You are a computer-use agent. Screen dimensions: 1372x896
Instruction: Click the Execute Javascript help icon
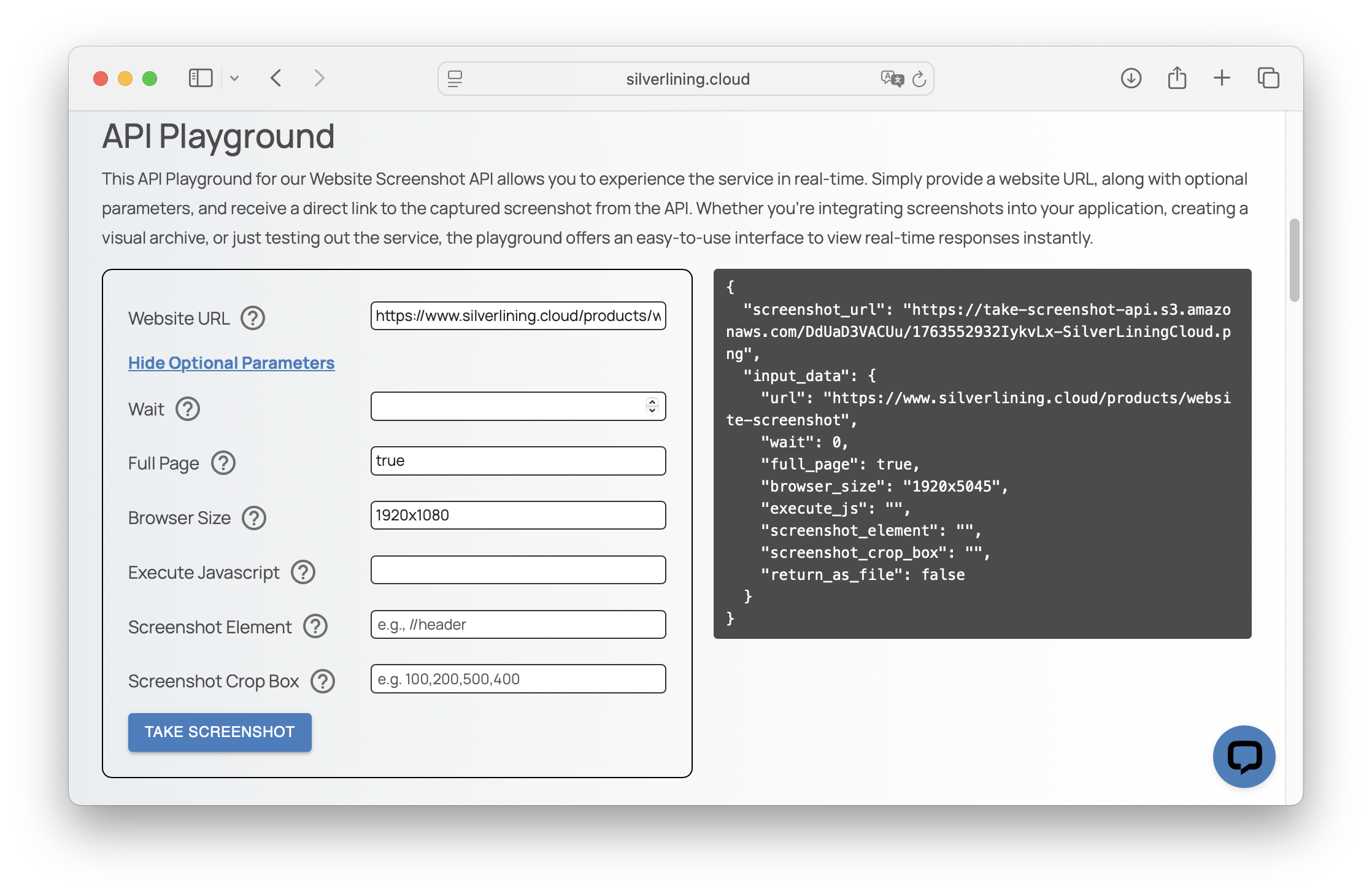303,572
